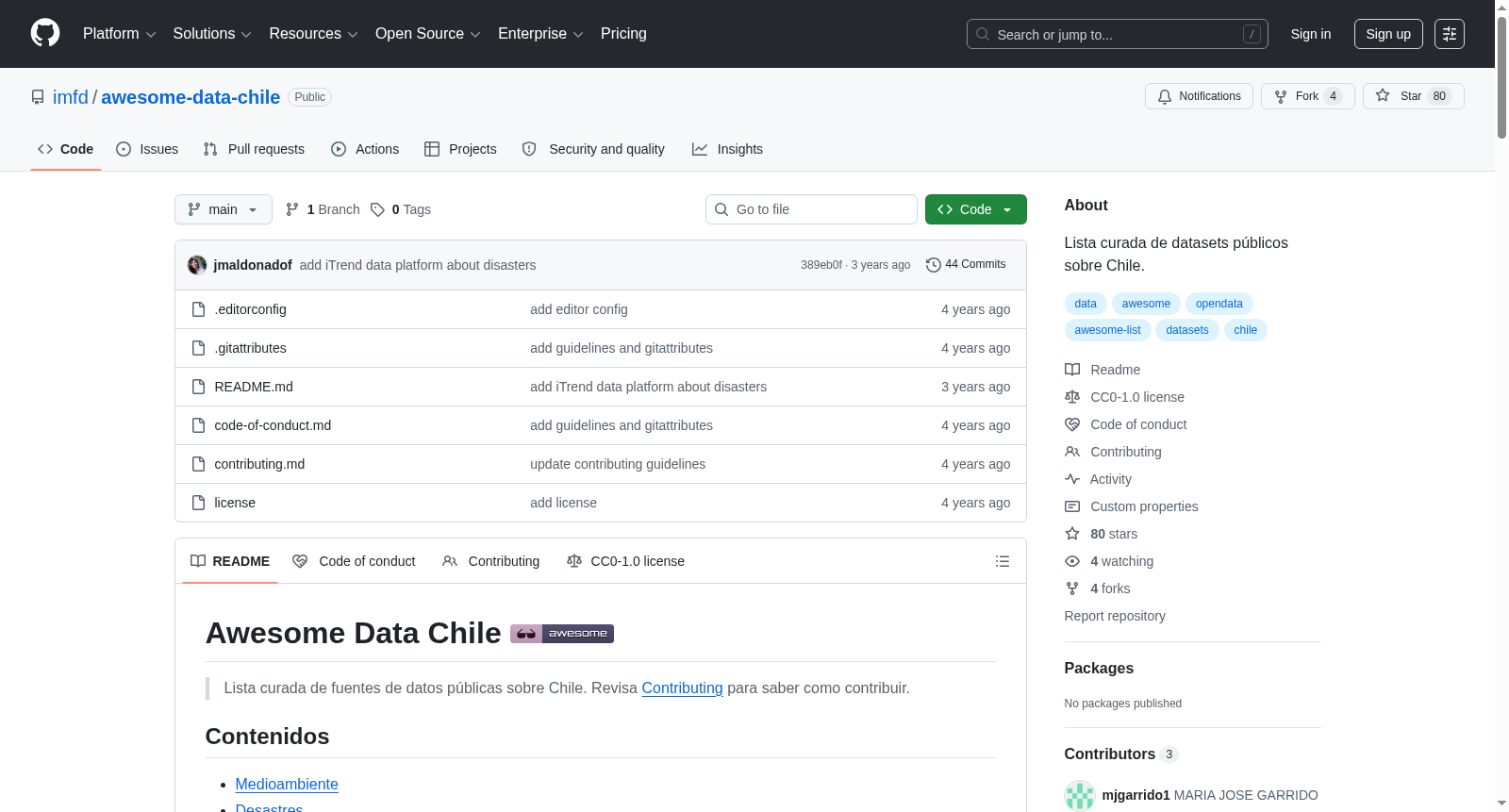Open the Issues tab
Screen dimensions: 1509x812
coord(147,149)
